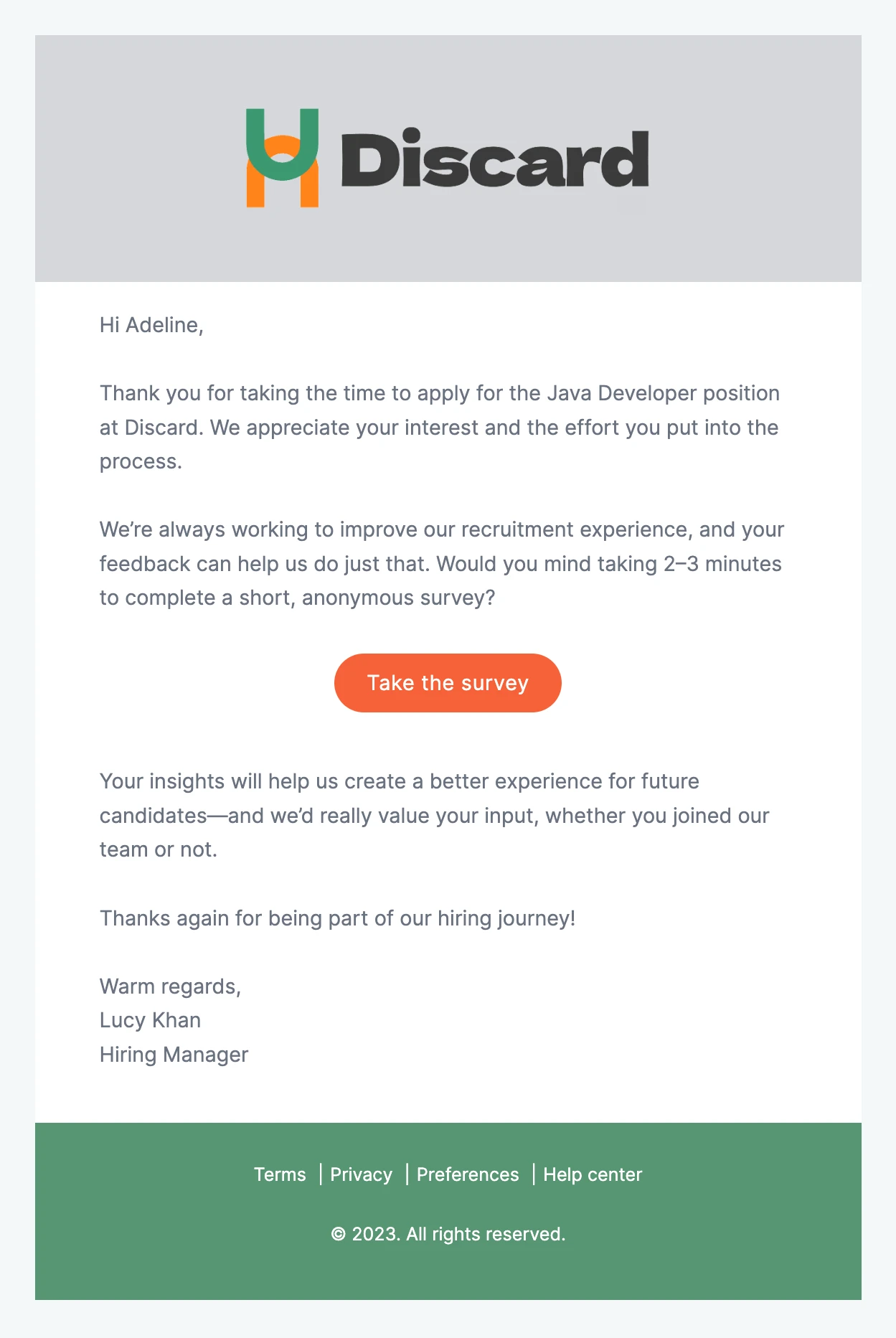Click the sender name Lucy Khan
Image resolution: width=896 pixels, height=1338 pixels.
150,1020
